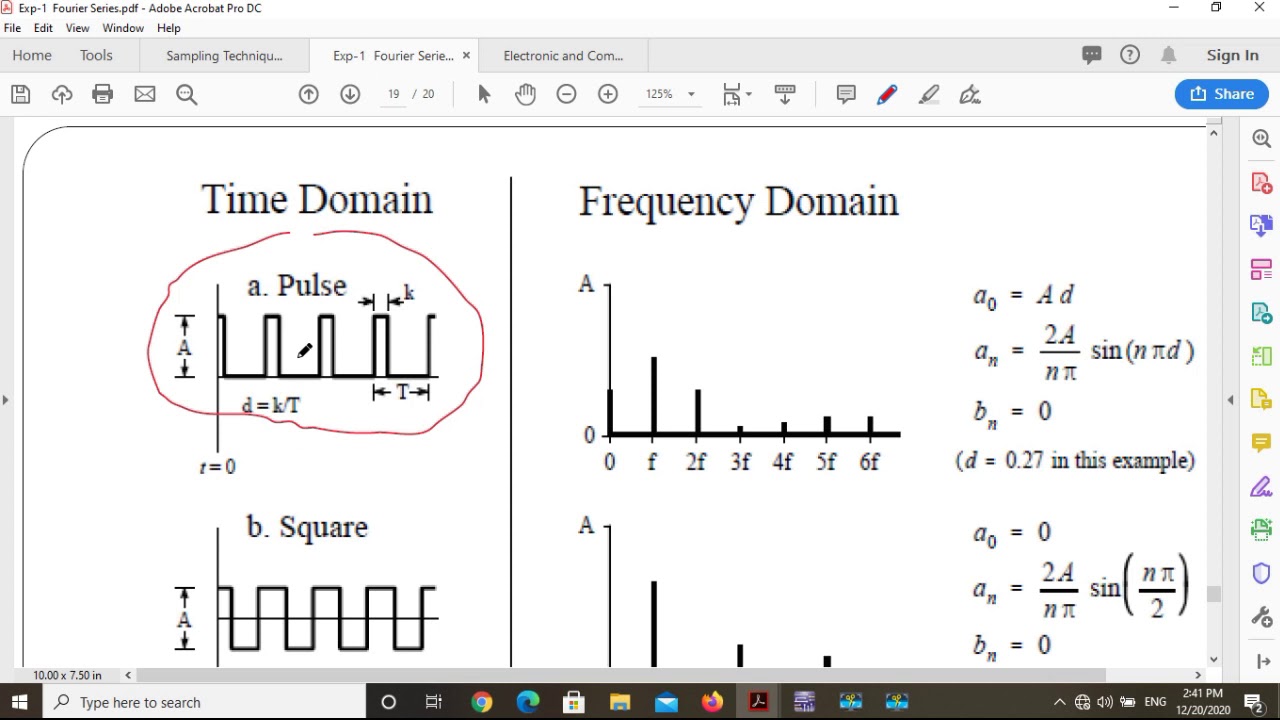Print the document via printer icon
The height and width of the screenshot is (720, 1280).
coord(103,94)
